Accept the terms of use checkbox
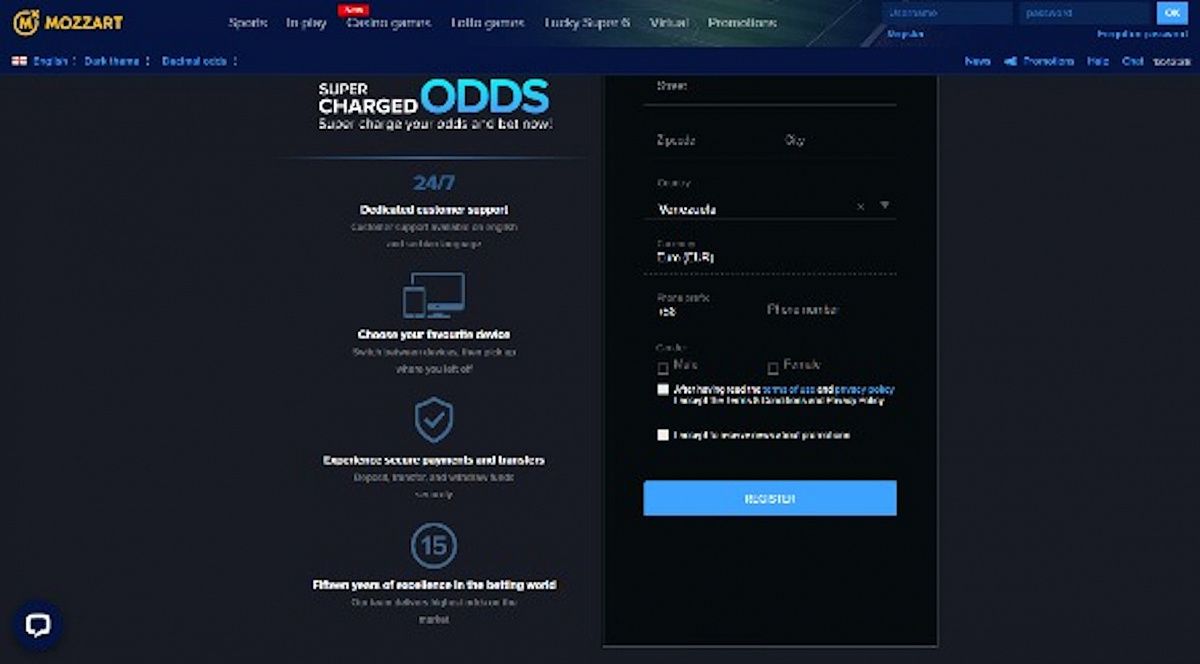 [663, 390]
